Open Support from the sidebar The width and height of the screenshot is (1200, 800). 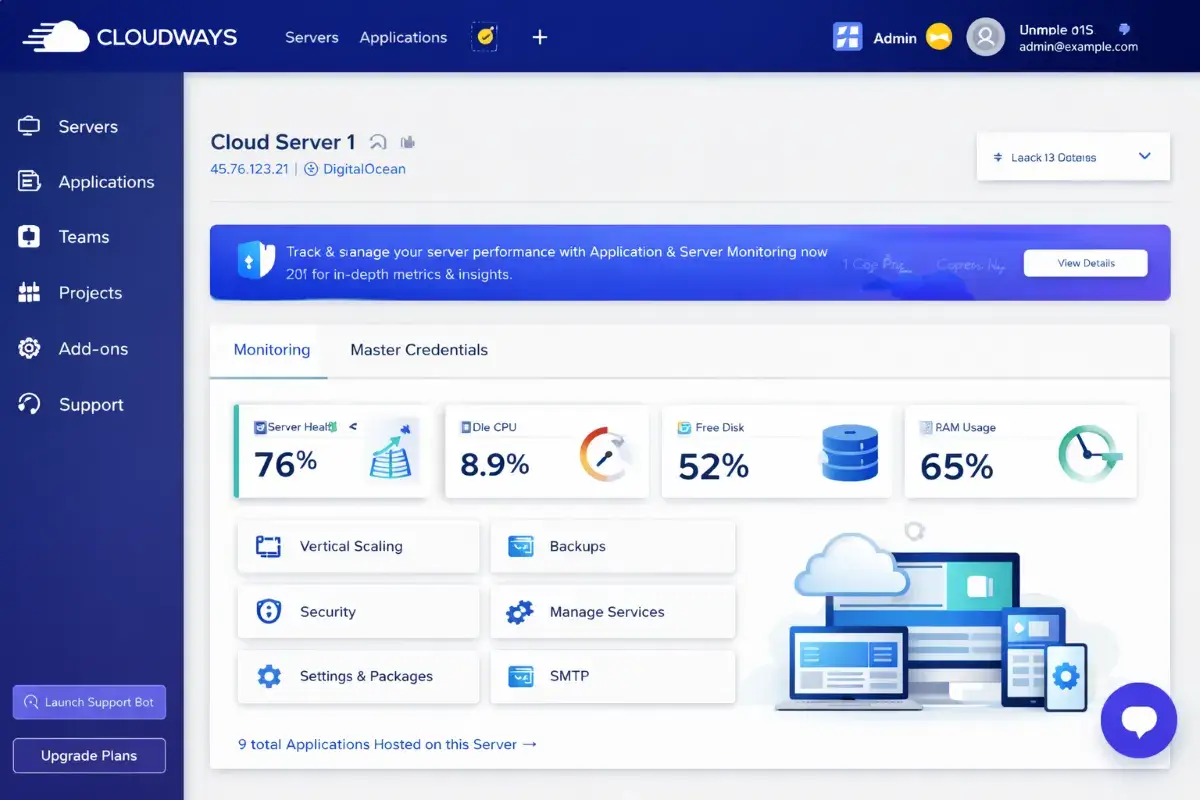tap(30, 404)
